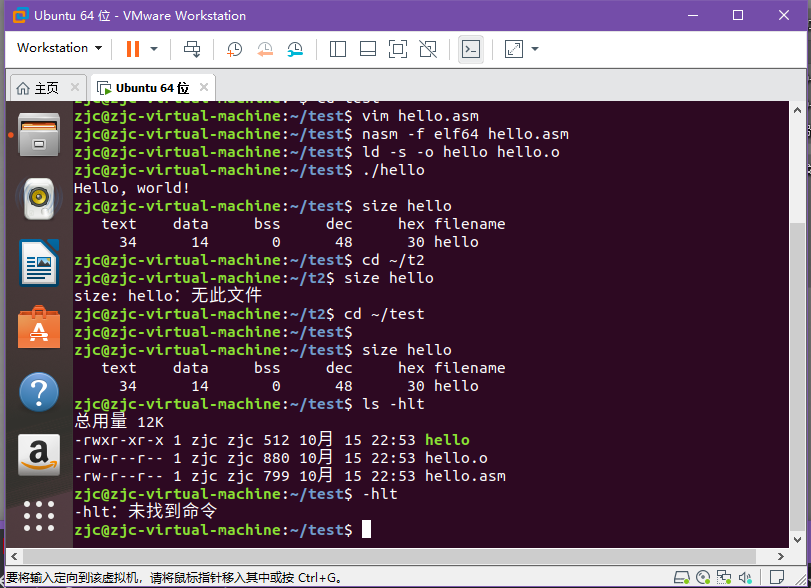
Task: Toggle the thumbnail bar view
Action: pyautogui.click(x=368, y=49)
